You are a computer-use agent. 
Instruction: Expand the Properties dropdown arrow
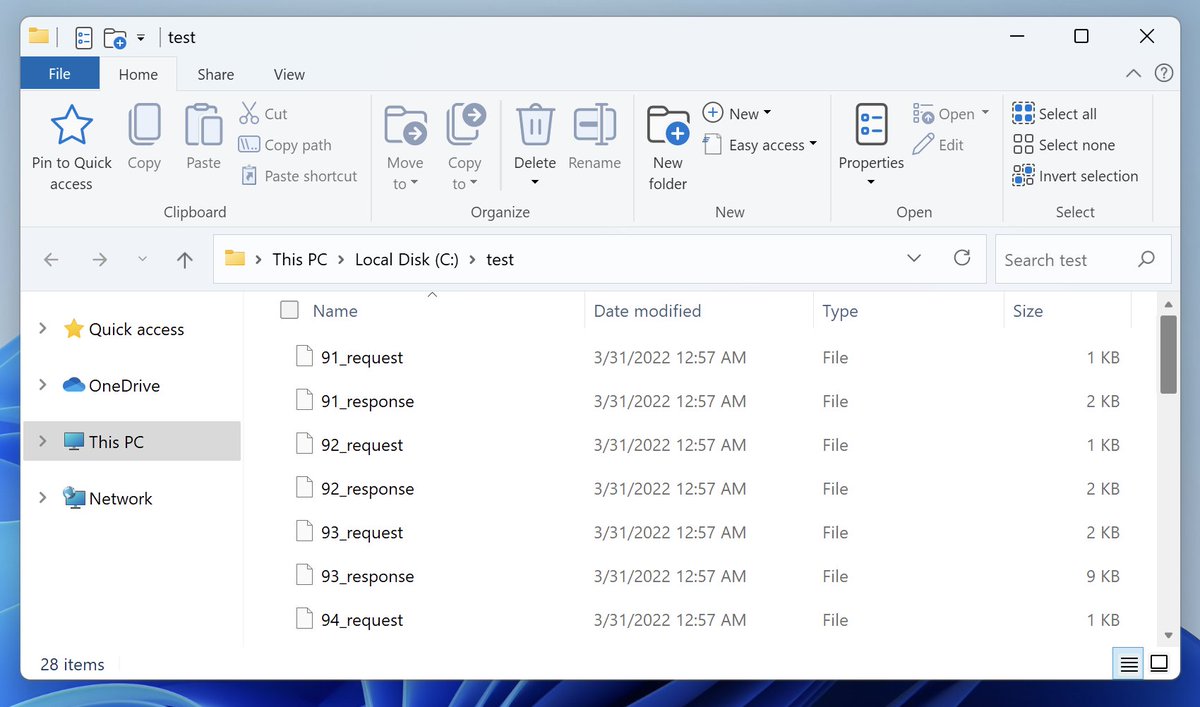[871, 182]
